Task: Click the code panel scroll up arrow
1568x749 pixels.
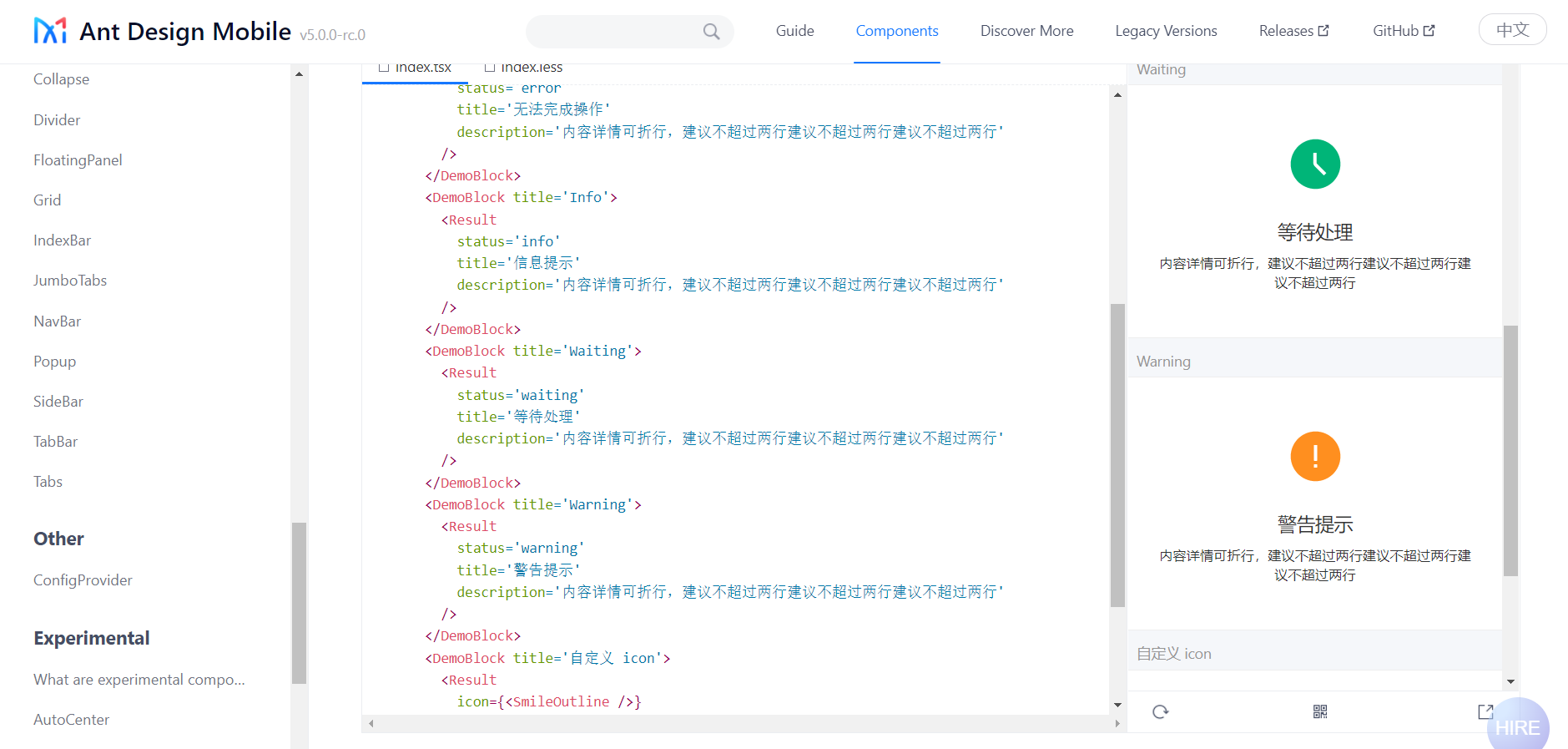Action: click(x=1117, y=94)
